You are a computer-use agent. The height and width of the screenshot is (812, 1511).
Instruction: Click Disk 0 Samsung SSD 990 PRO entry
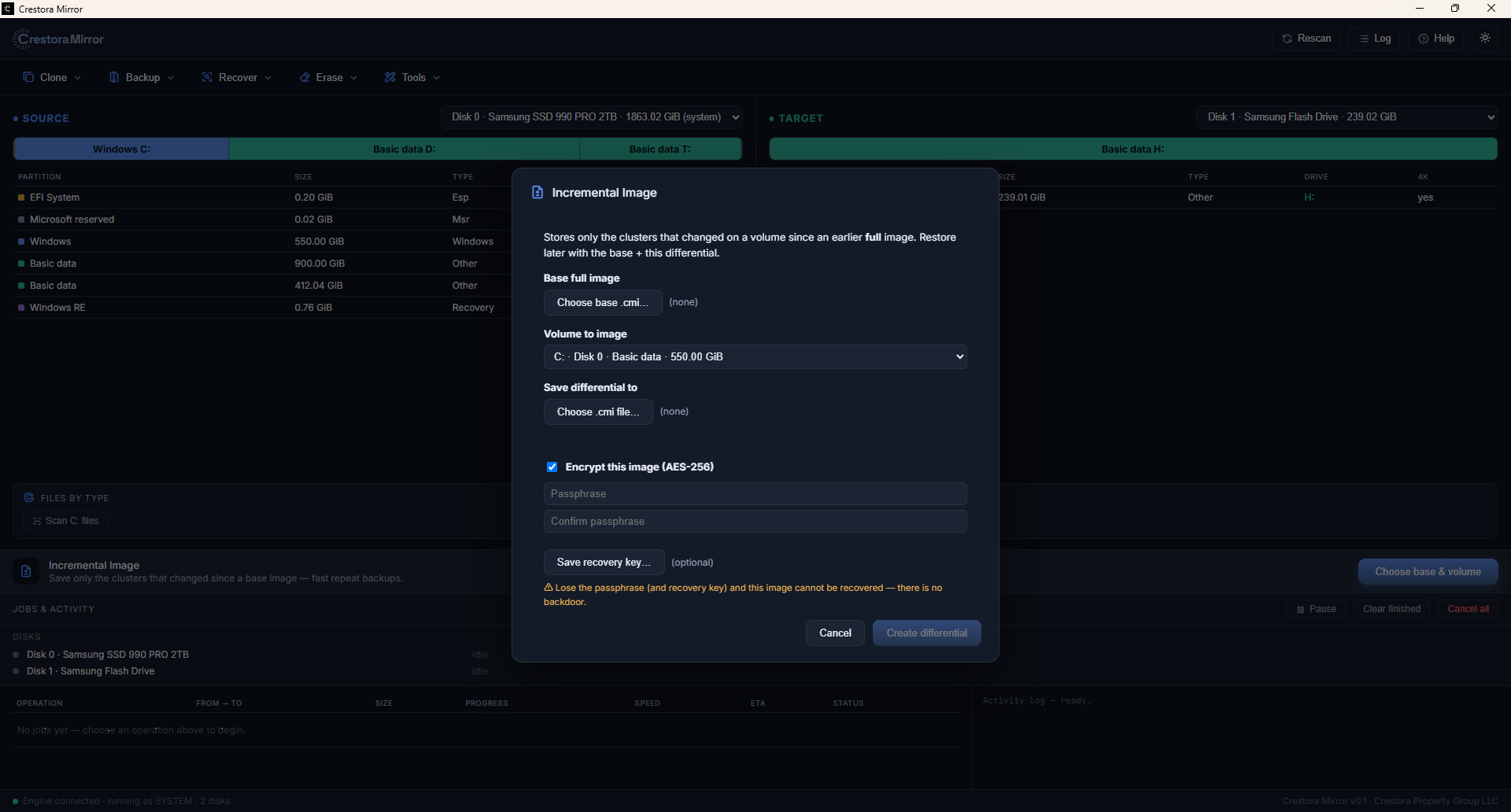click(108, 655)
